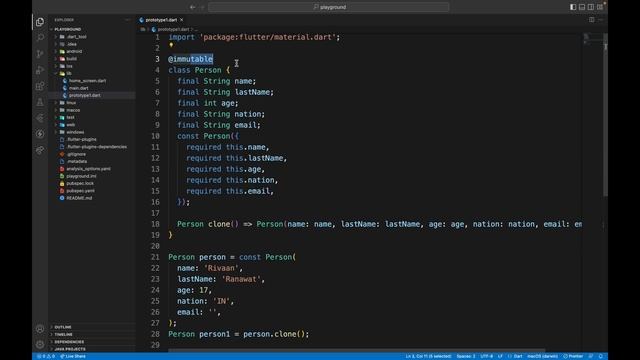Expand the linux folder

pyautogui.click(x=71, y=103)
